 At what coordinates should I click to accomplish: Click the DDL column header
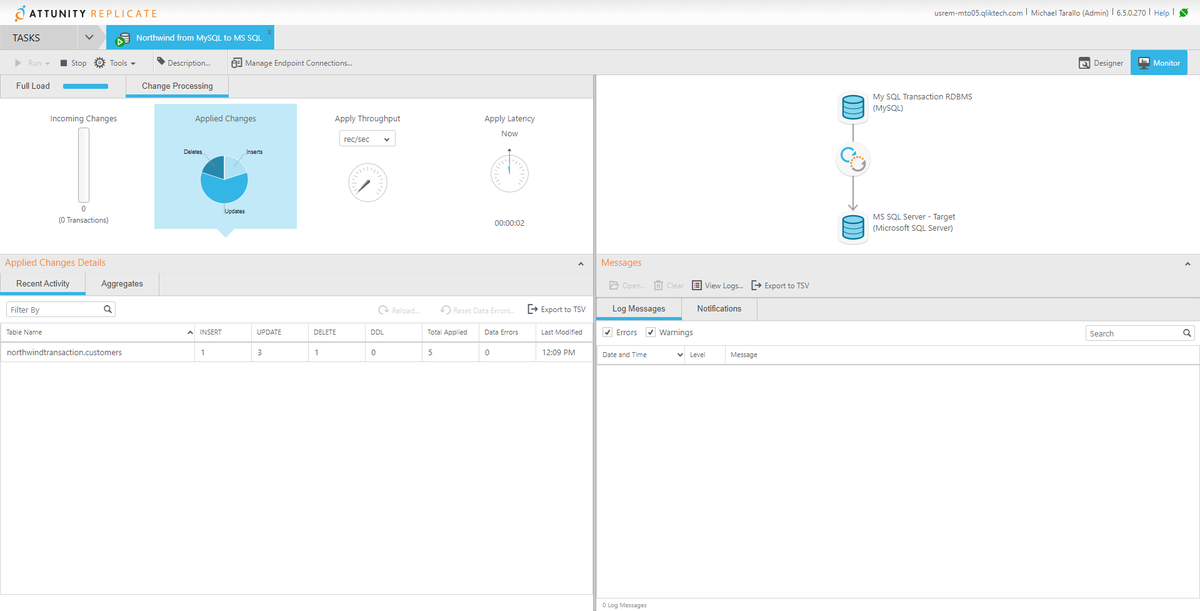click(393, 332)
